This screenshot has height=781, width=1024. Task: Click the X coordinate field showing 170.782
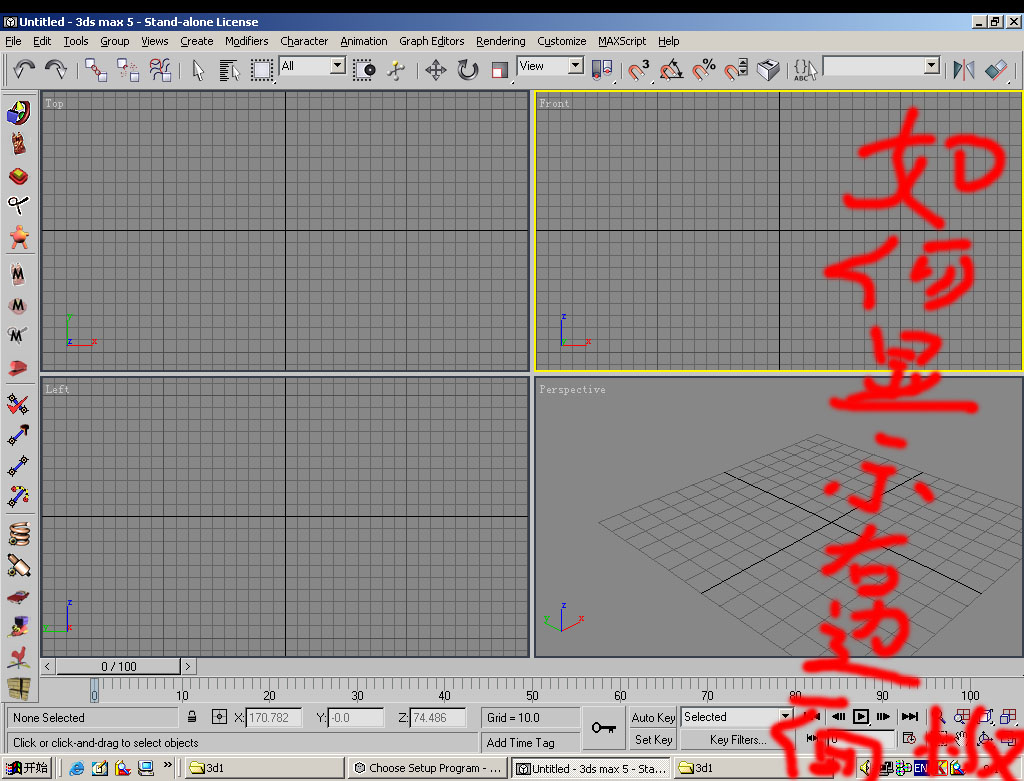coord(274,718)
